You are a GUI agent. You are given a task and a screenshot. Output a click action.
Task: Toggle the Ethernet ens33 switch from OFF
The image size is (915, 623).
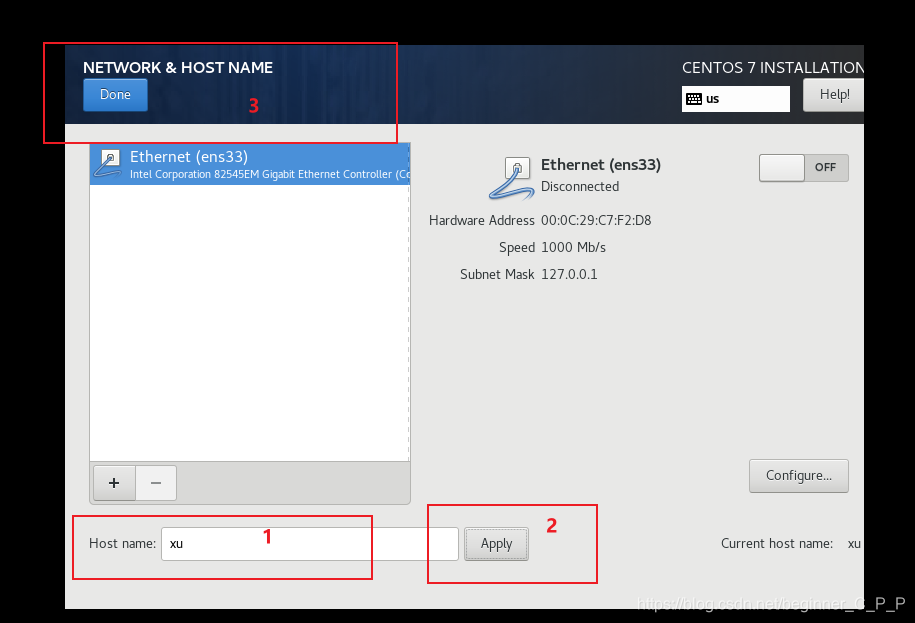(803, 167)
